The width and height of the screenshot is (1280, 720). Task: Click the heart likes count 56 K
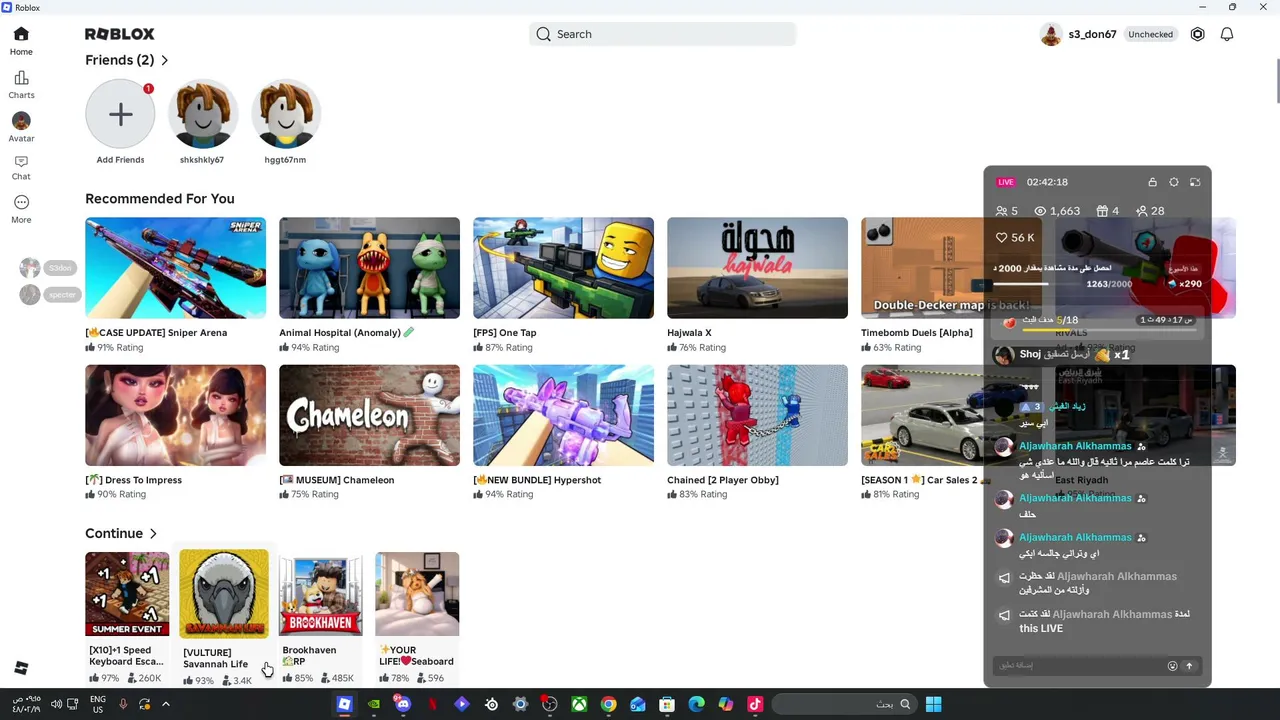pos(1015,238)
